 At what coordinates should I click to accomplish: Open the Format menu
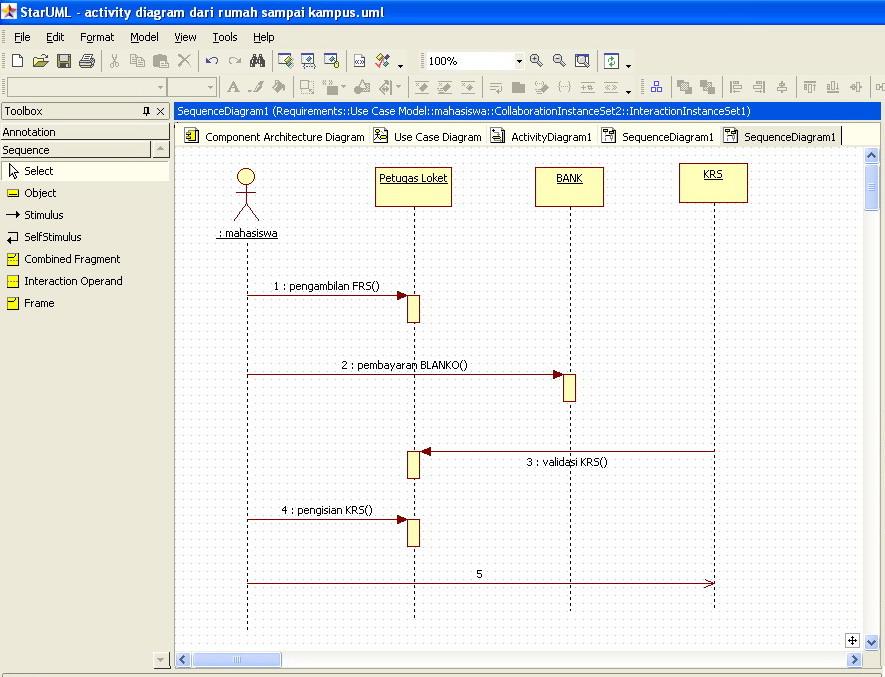pyautogui.click(x=97, y=37)
